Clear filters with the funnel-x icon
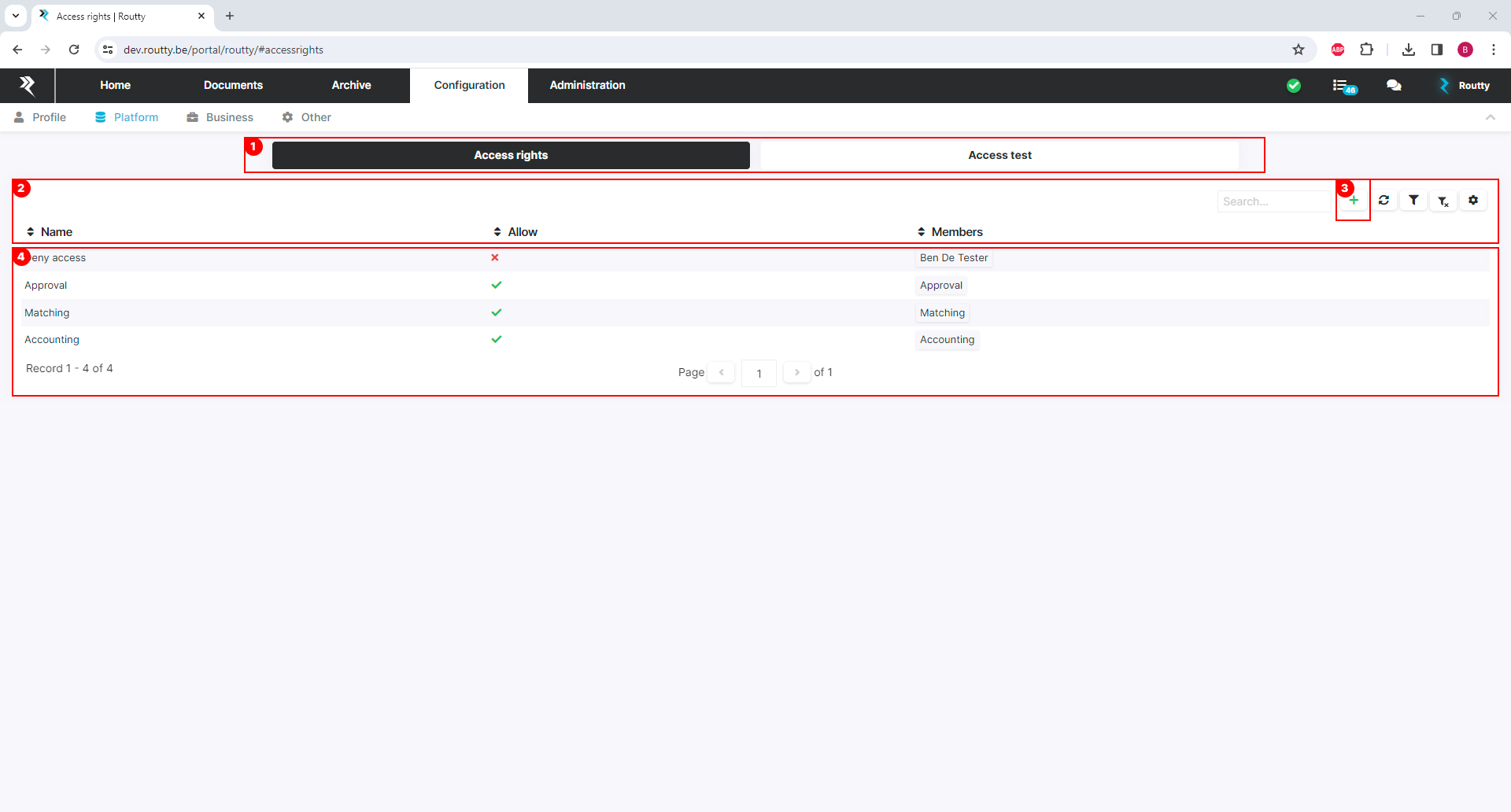The height and width of the screenshot is (812, 1511). [1443, 201]
